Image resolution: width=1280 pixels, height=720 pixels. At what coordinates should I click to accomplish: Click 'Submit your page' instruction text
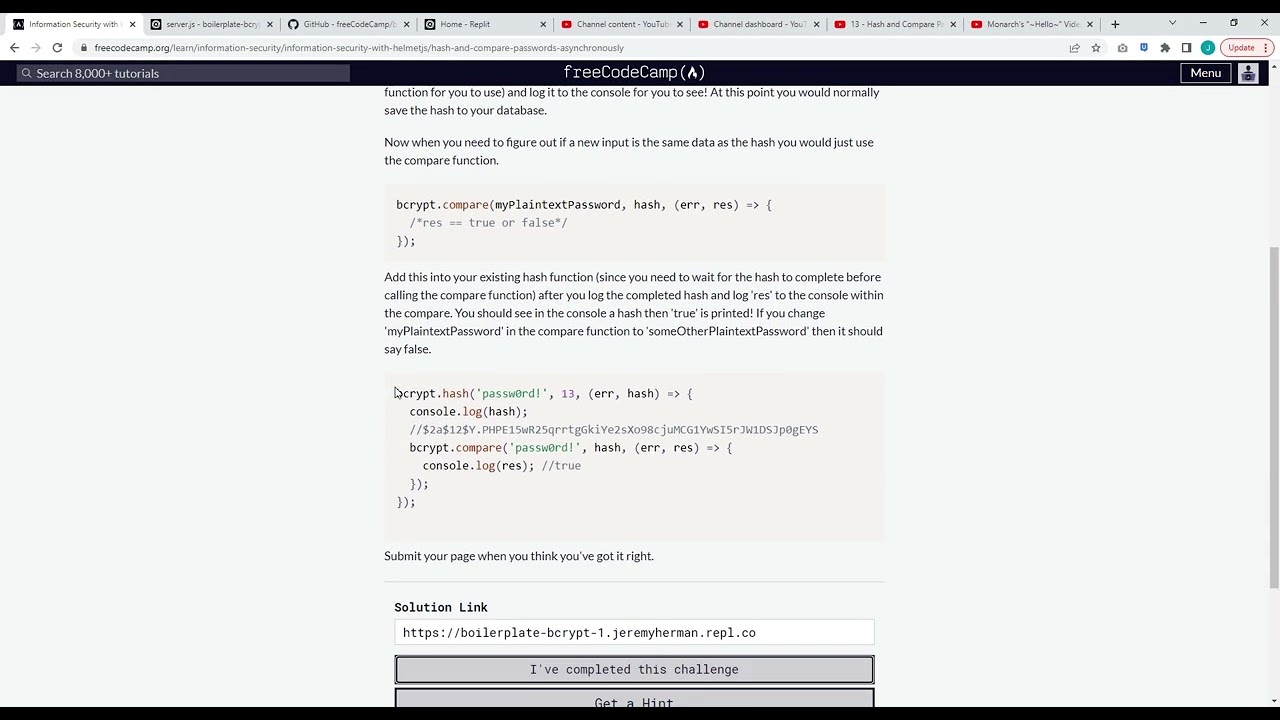click(x=519, y=556)
